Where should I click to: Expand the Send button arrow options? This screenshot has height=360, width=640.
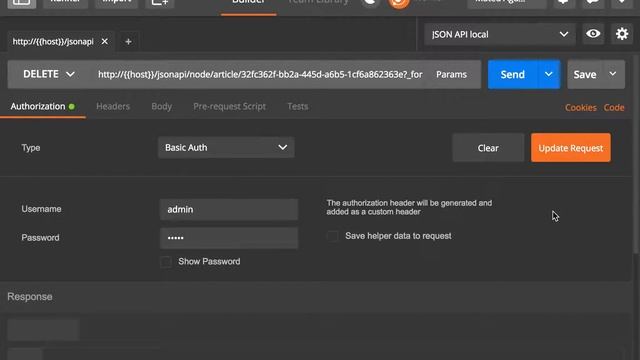pos(549,74)
